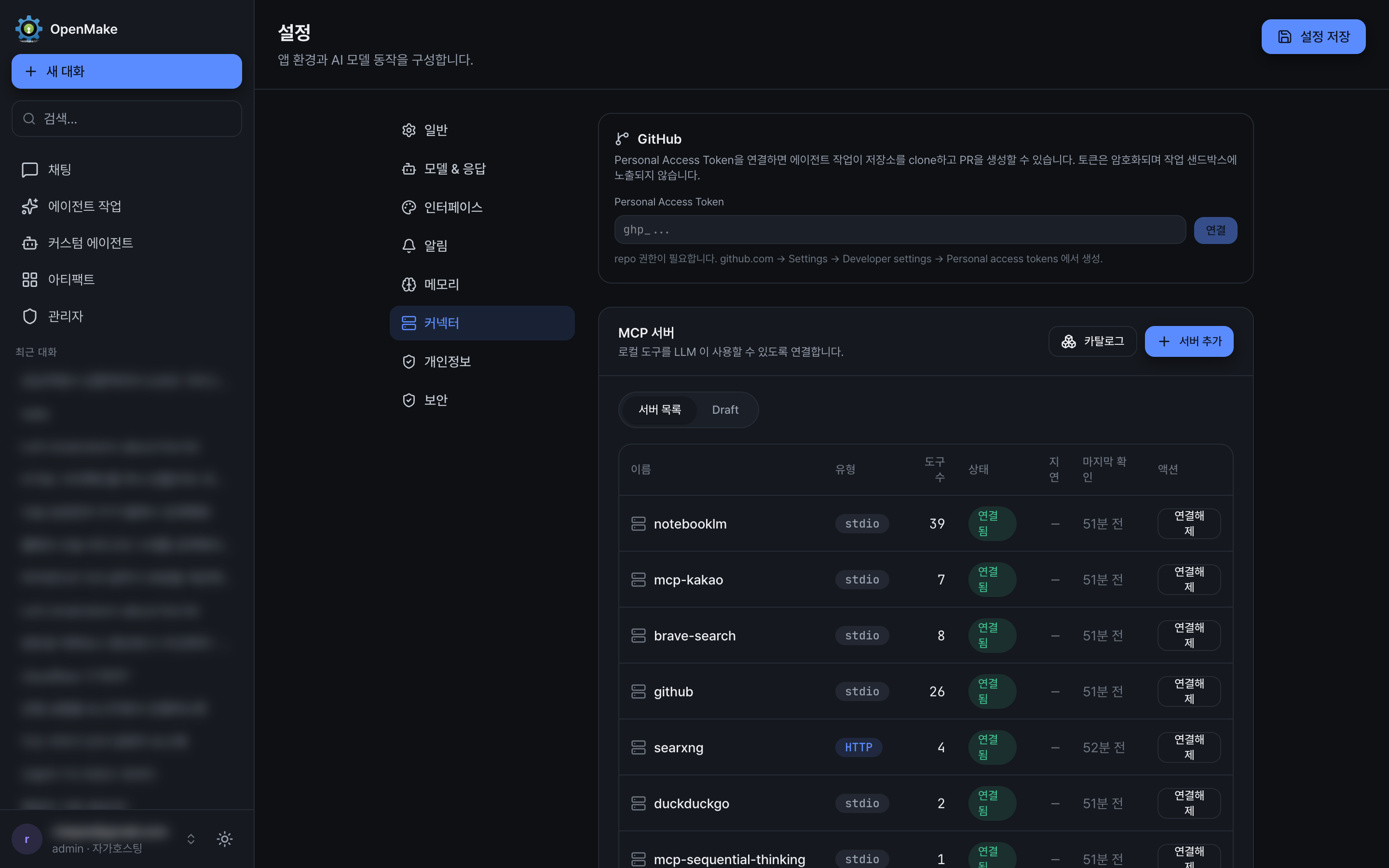Click server icon beside brave-search
This screenshot has height=868, width=1389.
tap(638, 636)
